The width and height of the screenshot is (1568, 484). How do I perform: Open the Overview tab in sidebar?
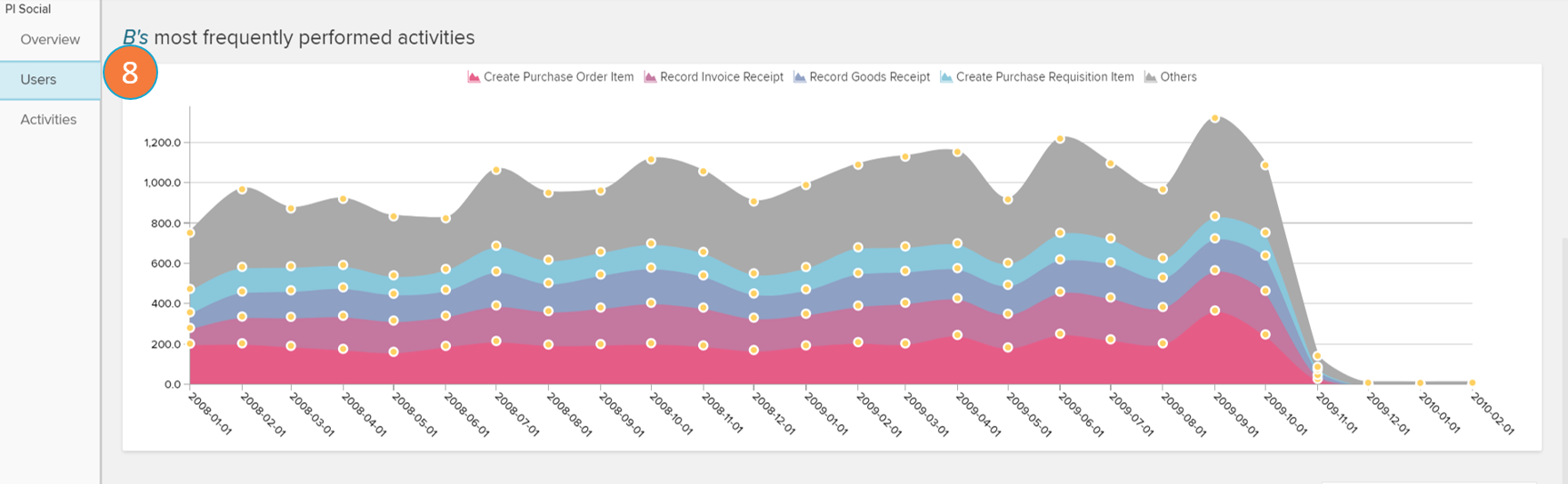click(x=50, y=40)
